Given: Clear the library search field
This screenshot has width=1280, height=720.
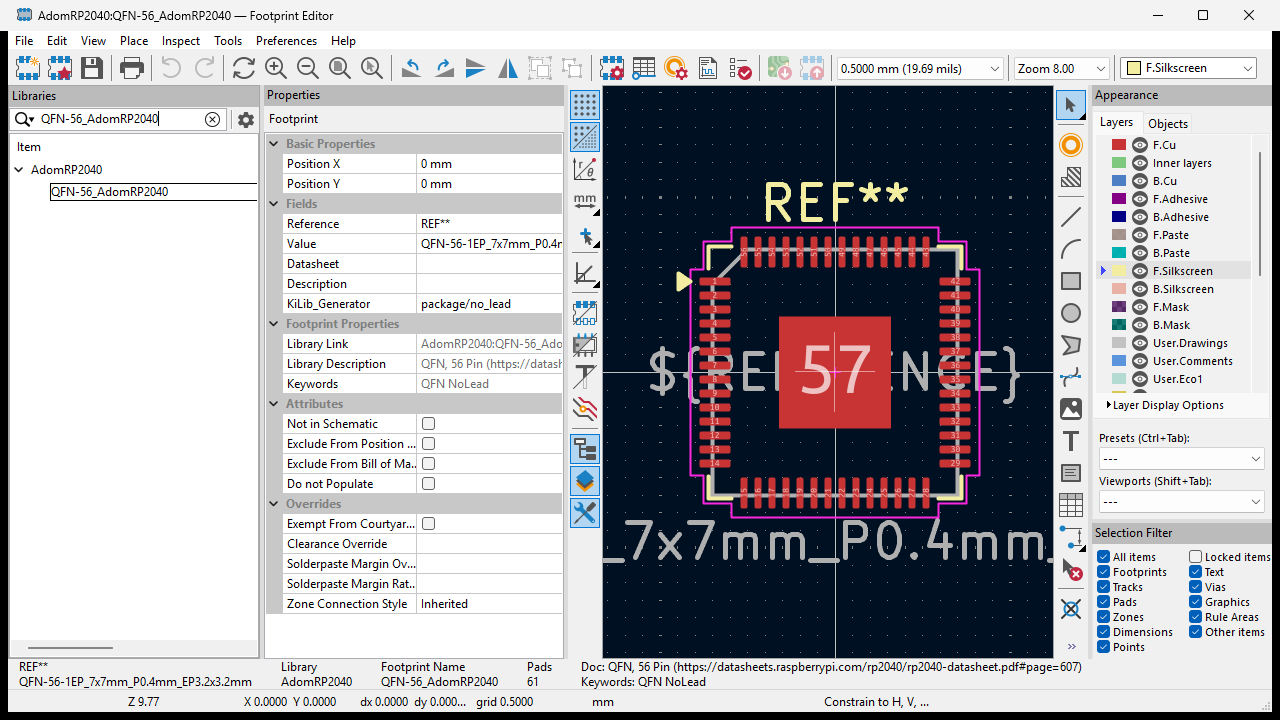Looking at the screenshot, I should point(212,119).
